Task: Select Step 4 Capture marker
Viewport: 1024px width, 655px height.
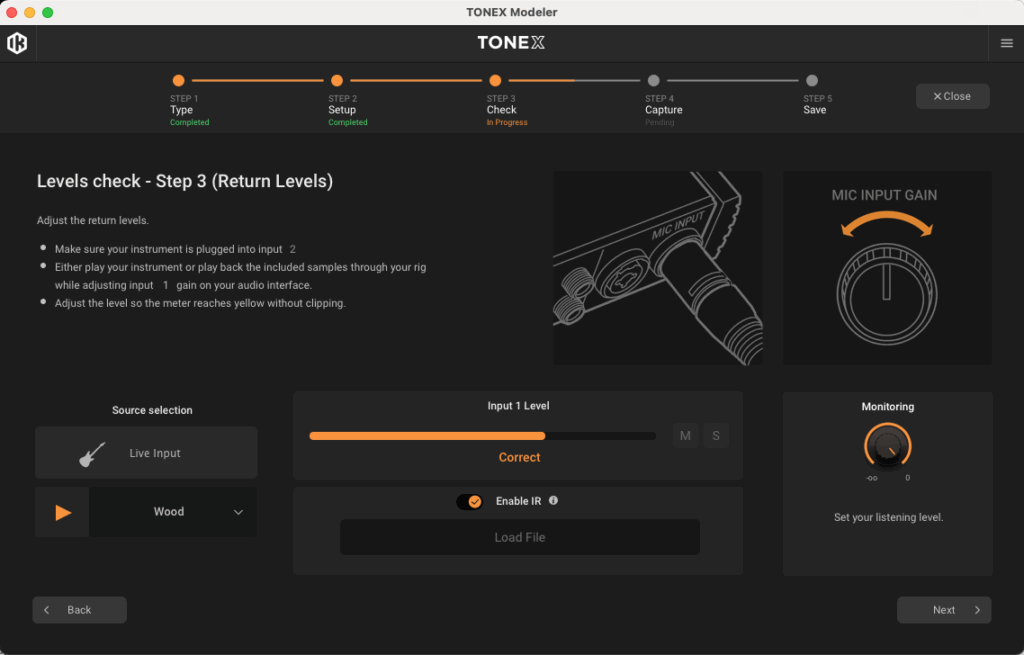Action: pyautogui.click(x=653, y=80)
